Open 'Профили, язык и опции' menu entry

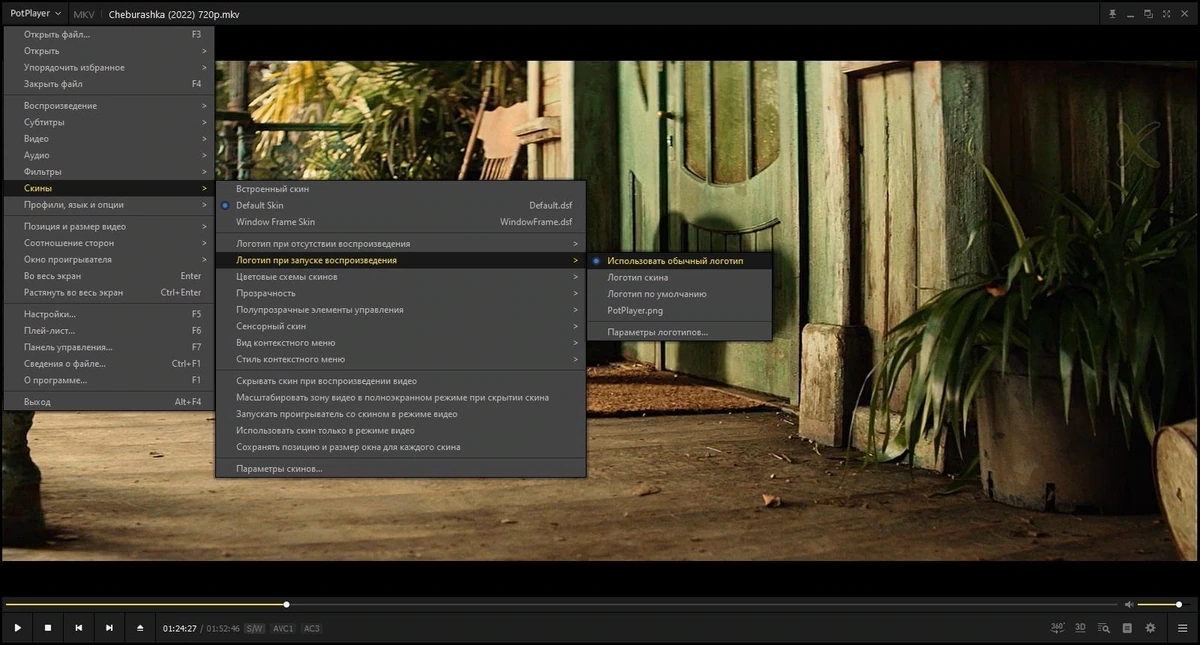click(x=108, y=205)
